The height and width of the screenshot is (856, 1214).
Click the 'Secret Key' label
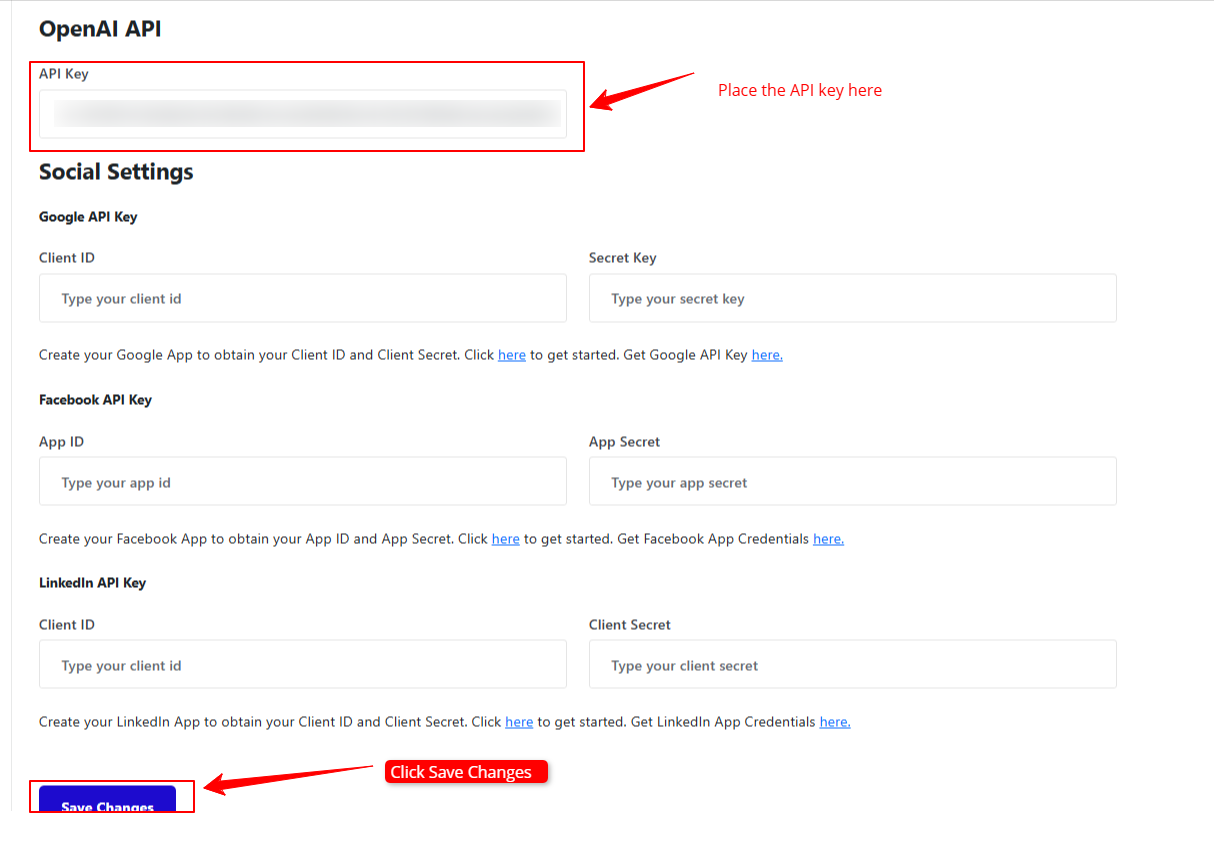pos(622,258)
